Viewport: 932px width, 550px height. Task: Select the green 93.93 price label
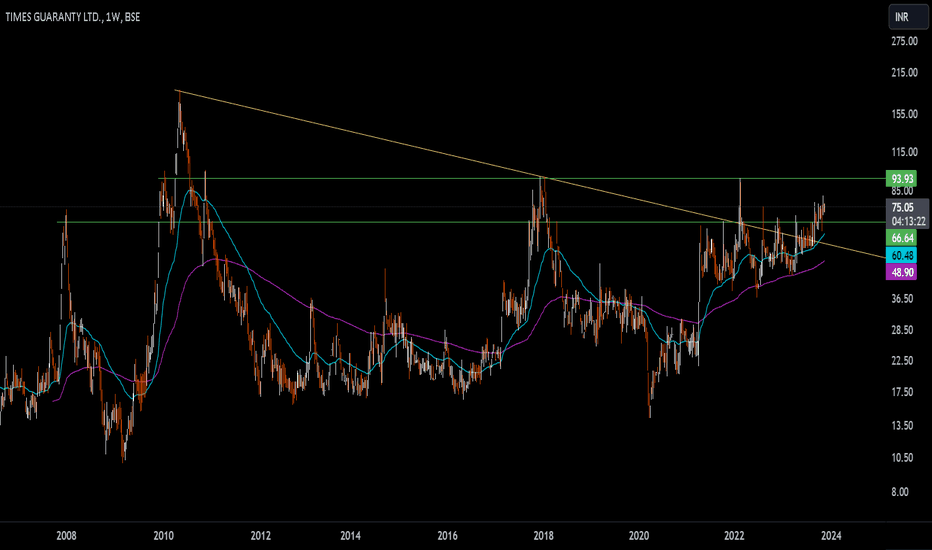pos(902,178)
